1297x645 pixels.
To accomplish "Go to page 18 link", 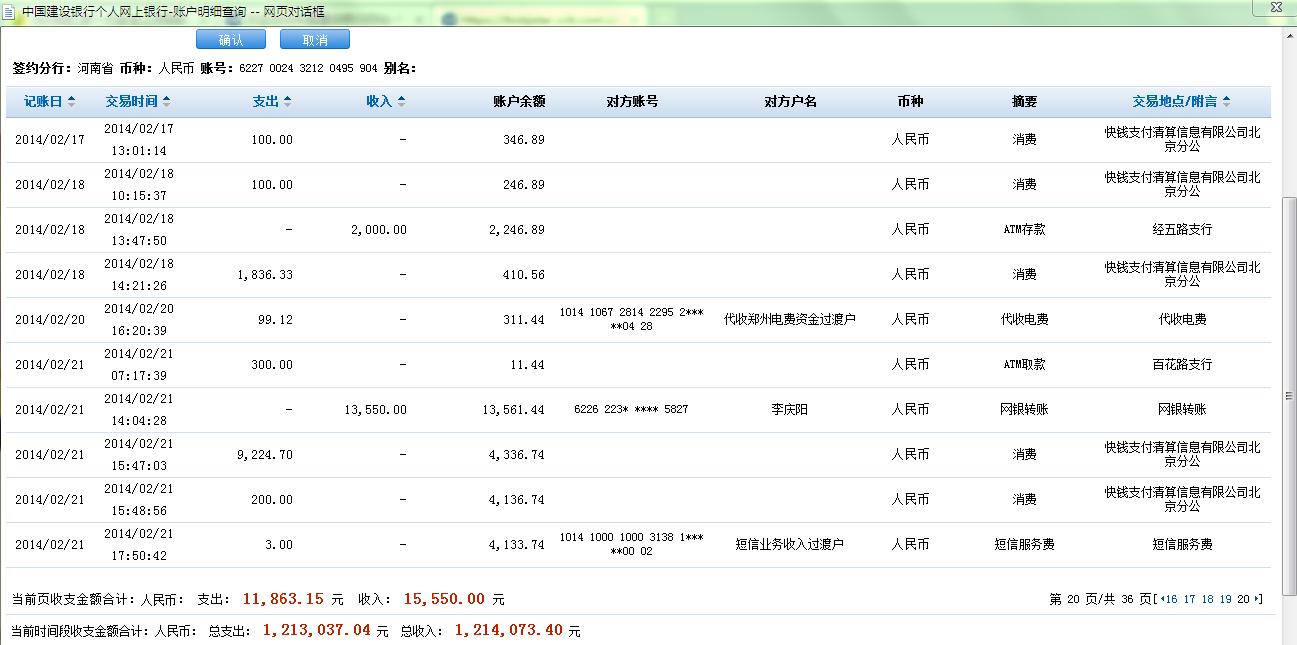I will click(1207, 600).
